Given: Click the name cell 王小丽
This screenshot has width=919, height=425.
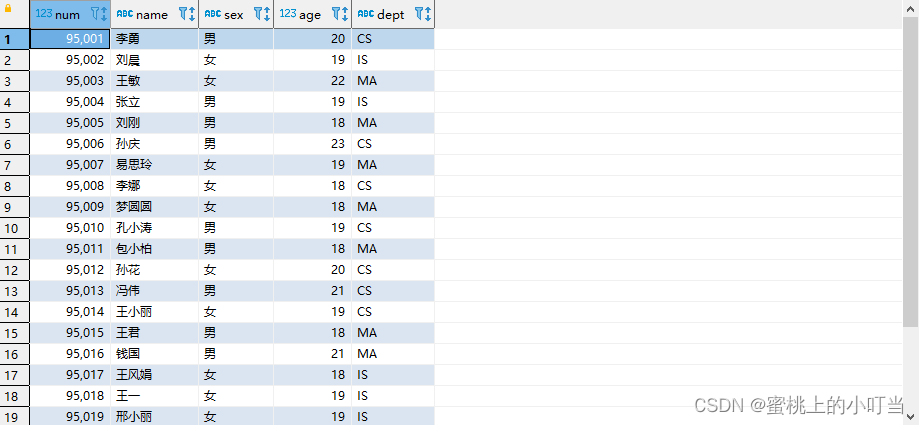Looking at the screenshot, I should coord(155,312).
